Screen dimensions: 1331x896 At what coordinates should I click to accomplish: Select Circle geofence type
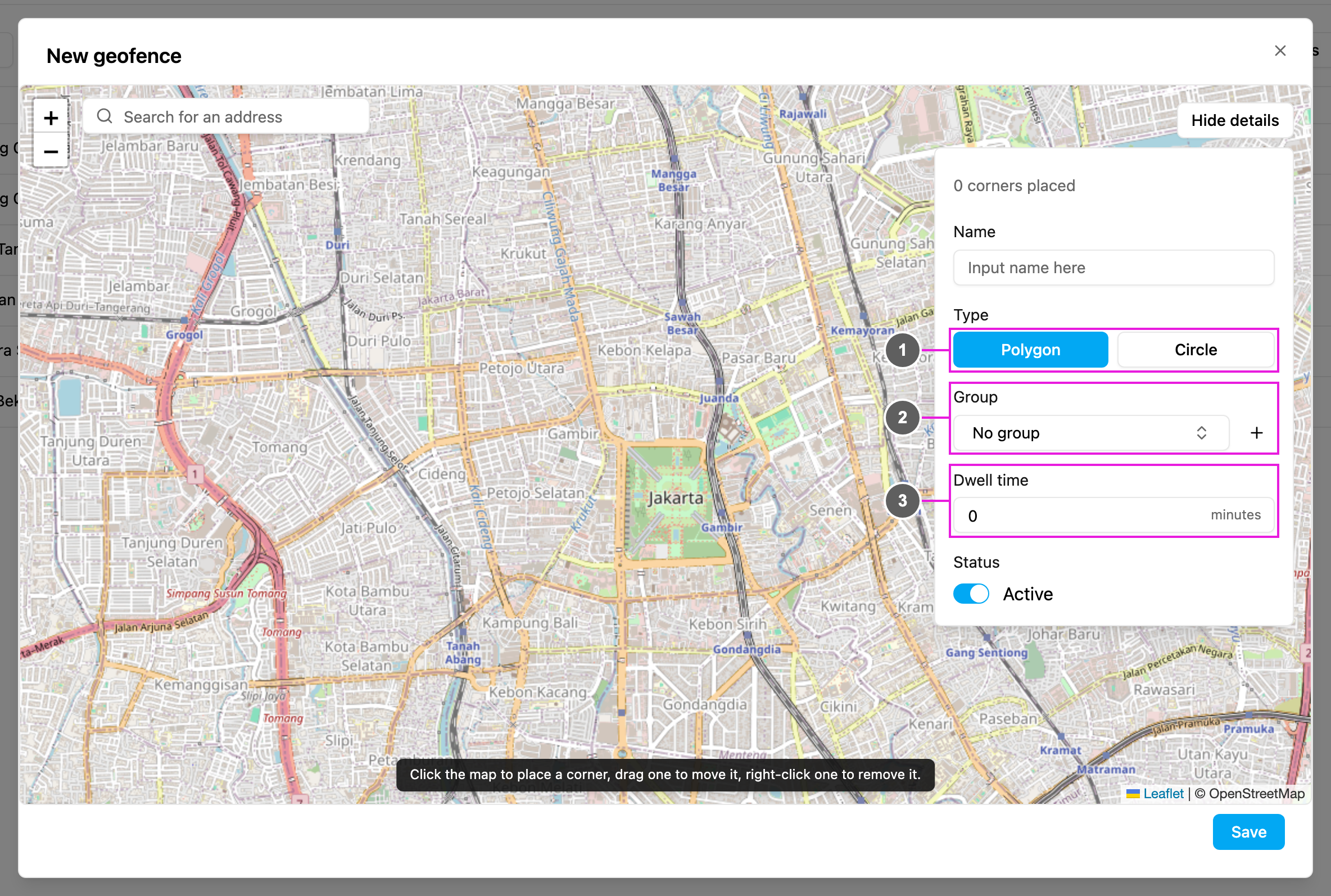click(x=1195, y=350)
